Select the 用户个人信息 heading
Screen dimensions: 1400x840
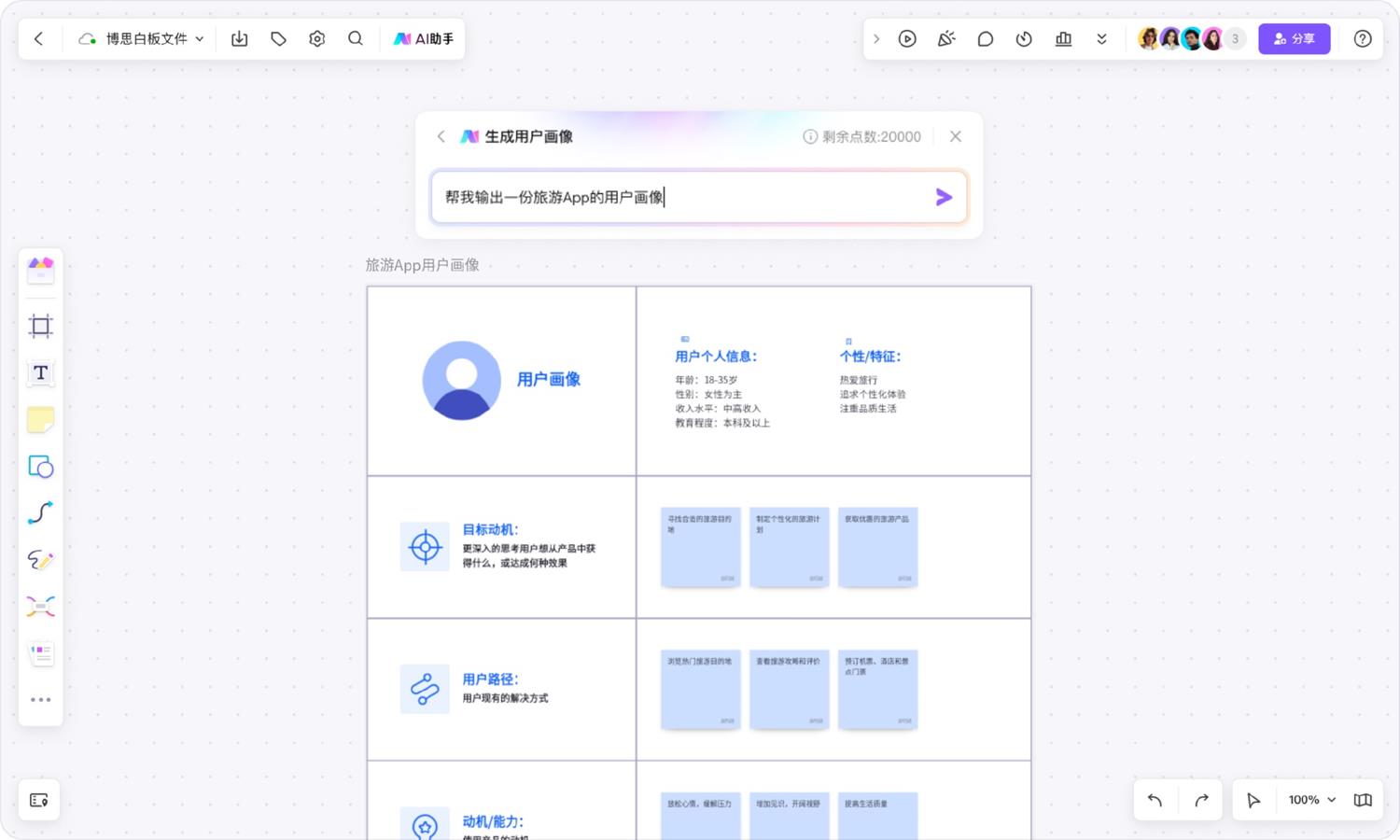point(716,356)
